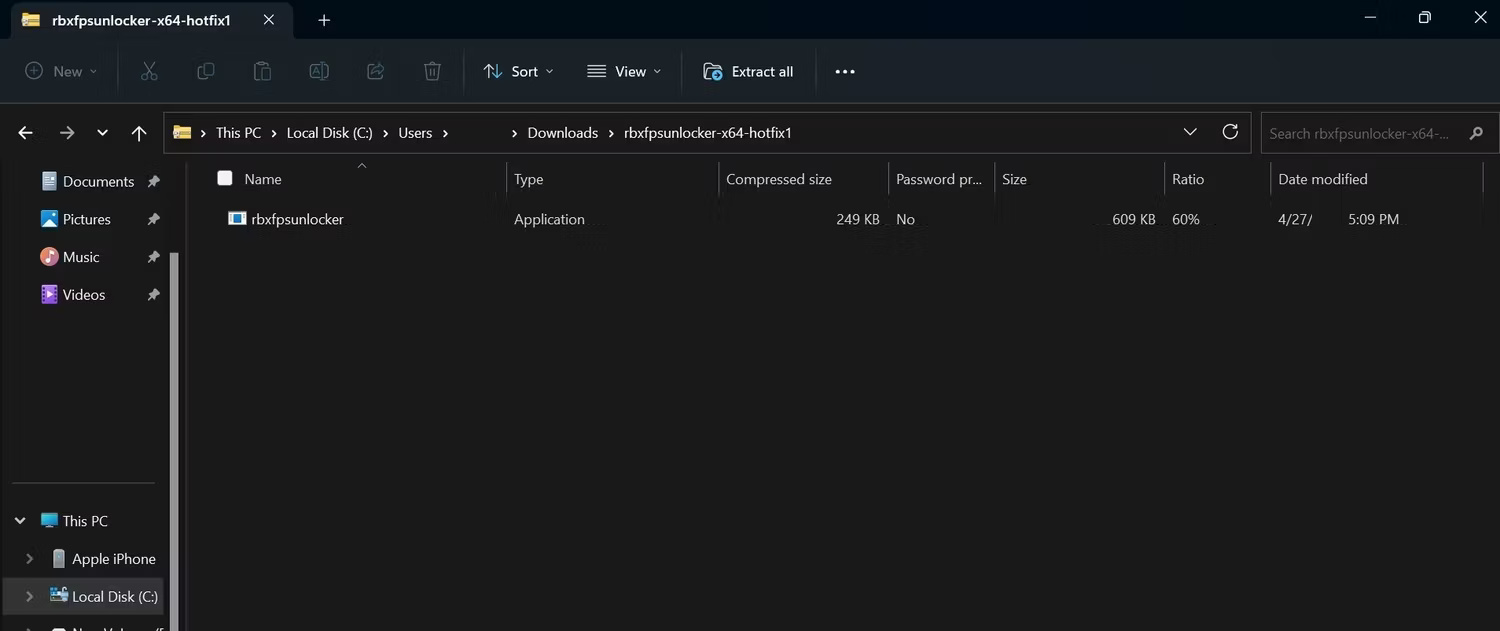Click the Cut icon in the toolbar

(x=148, y=71)
